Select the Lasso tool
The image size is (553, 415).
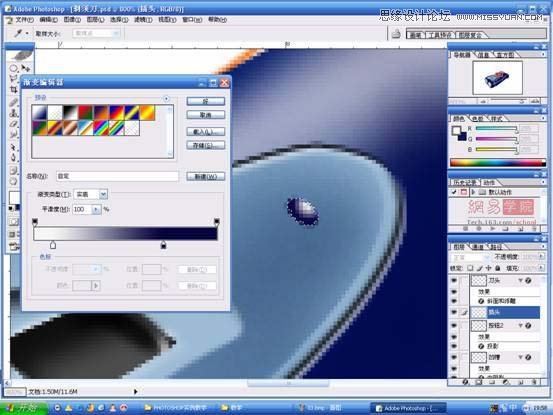click(x=13, y=78)
